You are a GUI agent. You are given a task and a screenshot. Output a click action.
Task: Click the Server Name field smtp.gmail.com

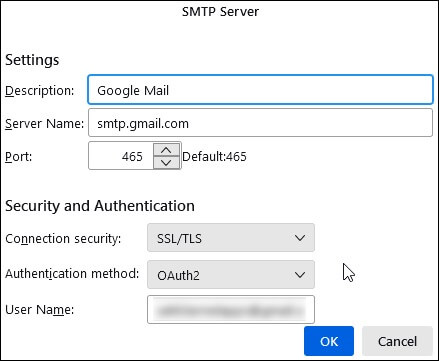pos(260,123)
